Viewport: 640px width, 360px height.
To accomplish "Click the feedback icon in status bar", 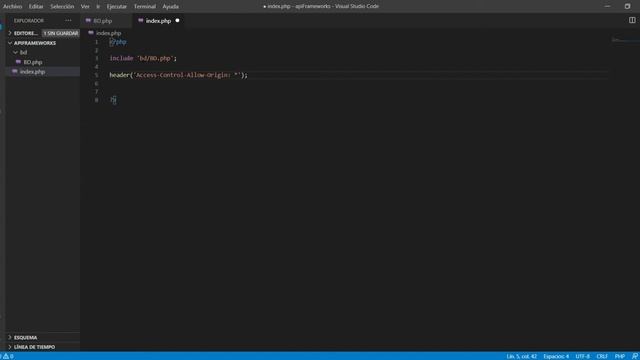I will (635, 356).
